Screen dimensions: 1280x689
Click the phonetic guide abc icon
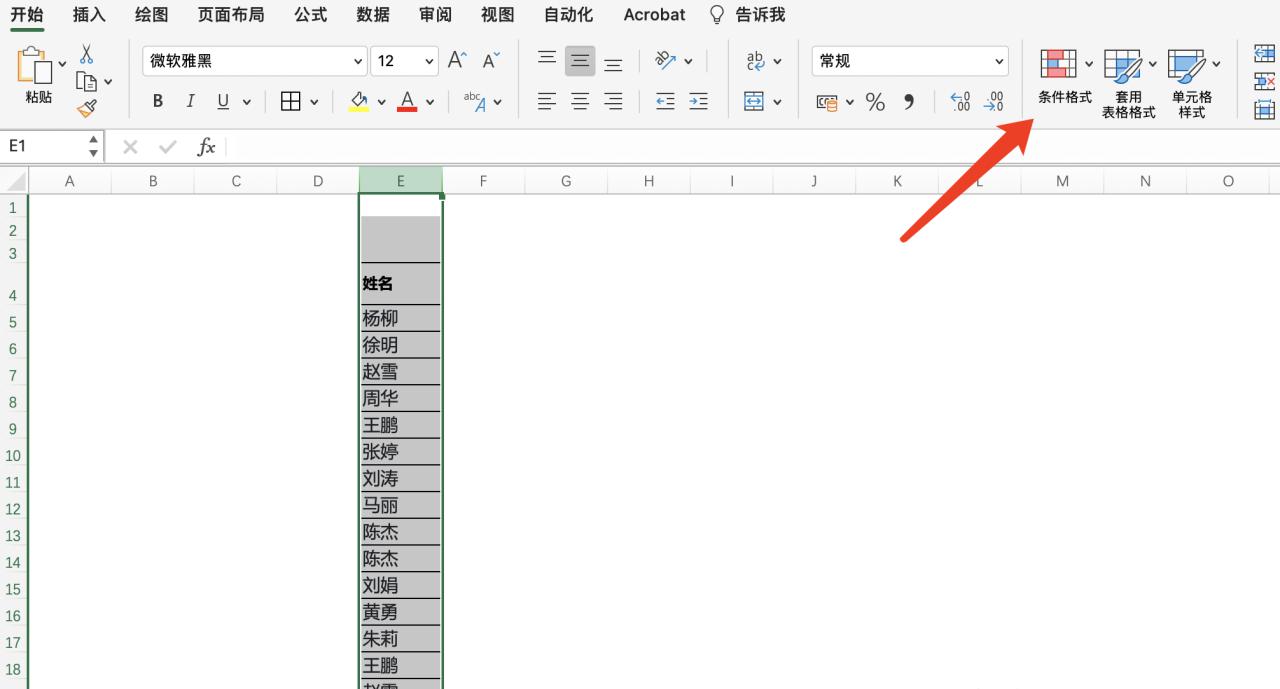475,101
